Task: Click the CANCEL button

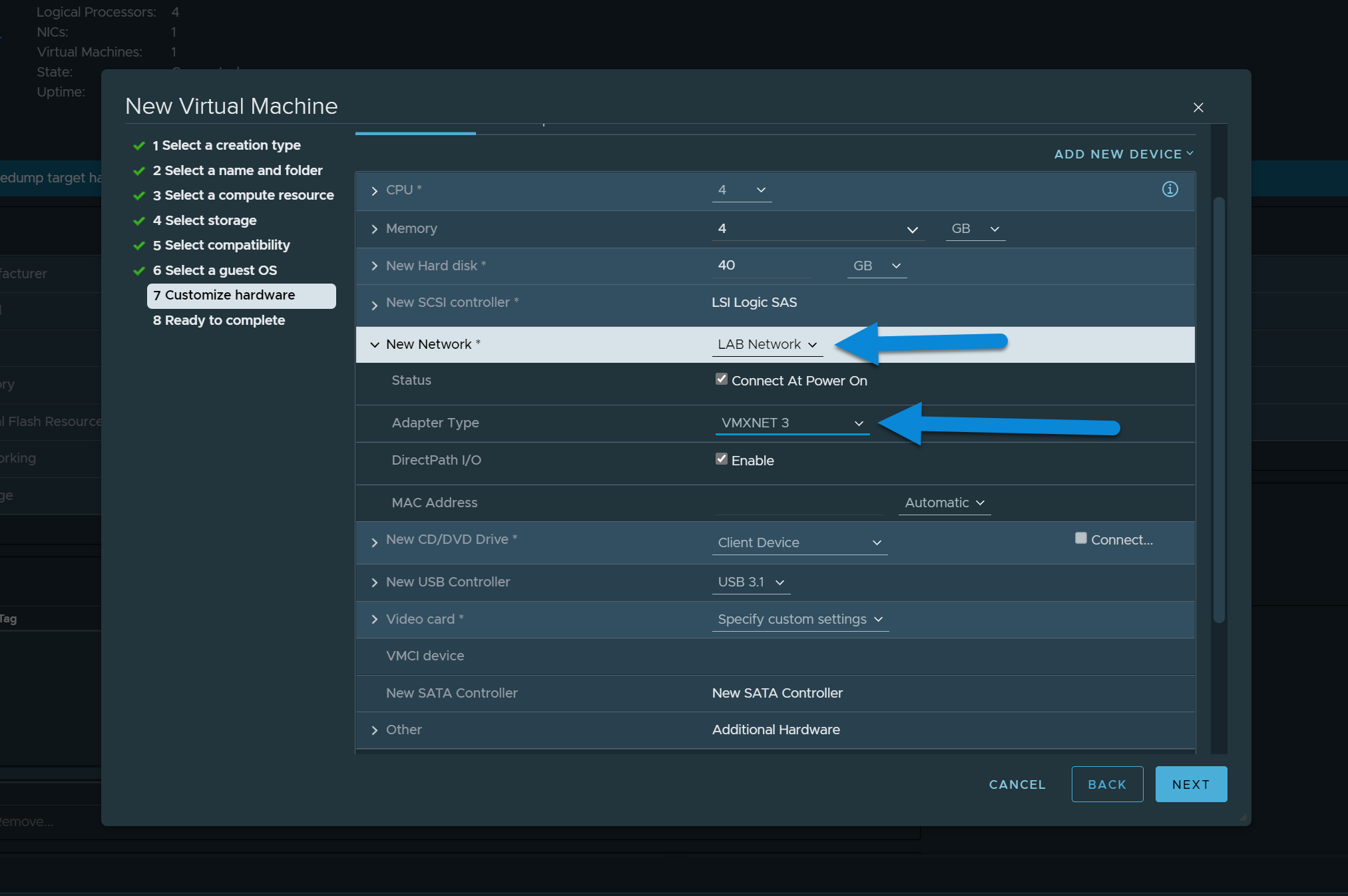Action: [1017, 785]
